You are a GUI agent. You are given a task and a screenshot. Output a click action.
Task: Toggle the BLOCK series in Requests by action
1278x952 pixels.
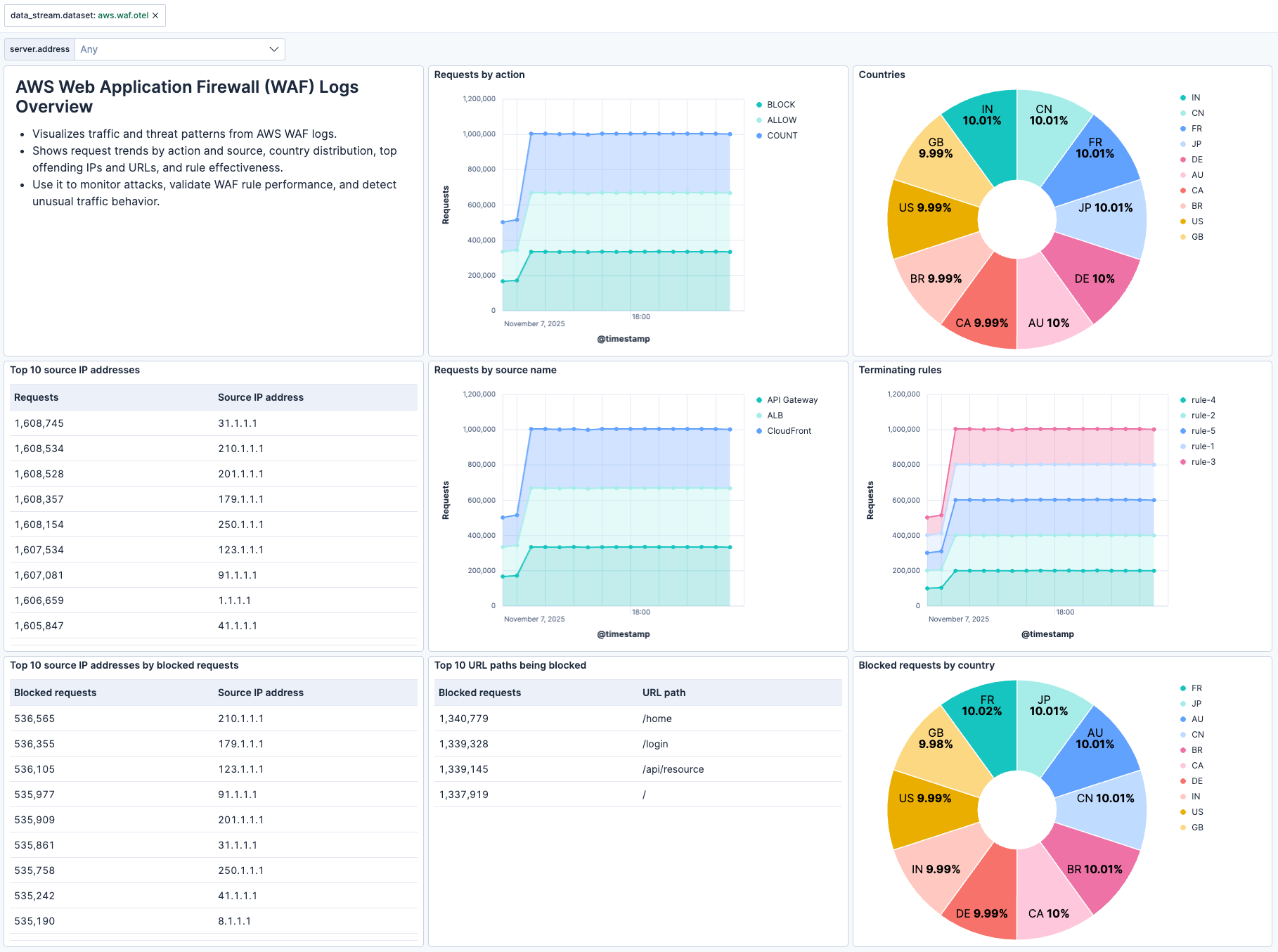point(780,104)
